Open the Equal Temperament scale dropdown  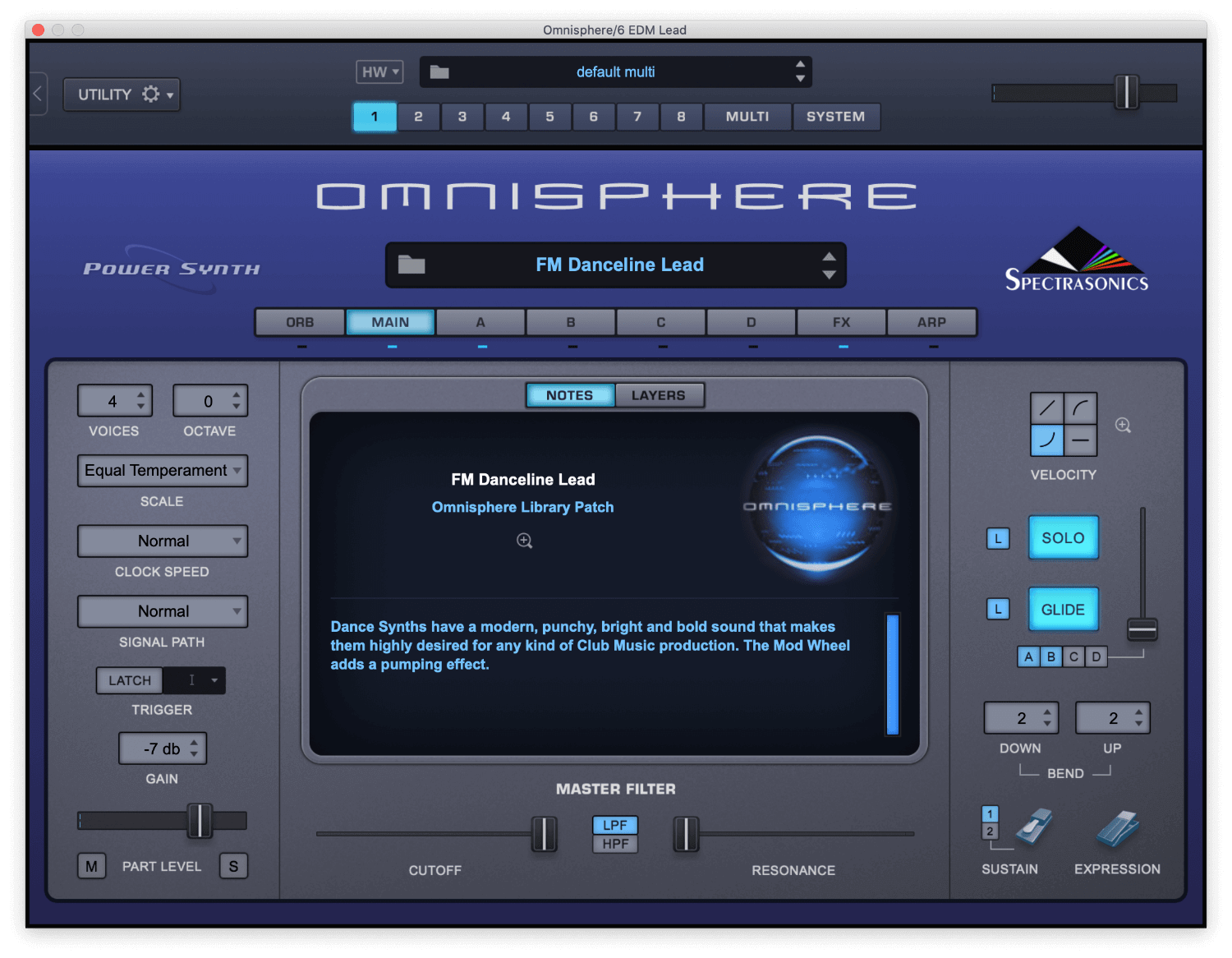163,471
